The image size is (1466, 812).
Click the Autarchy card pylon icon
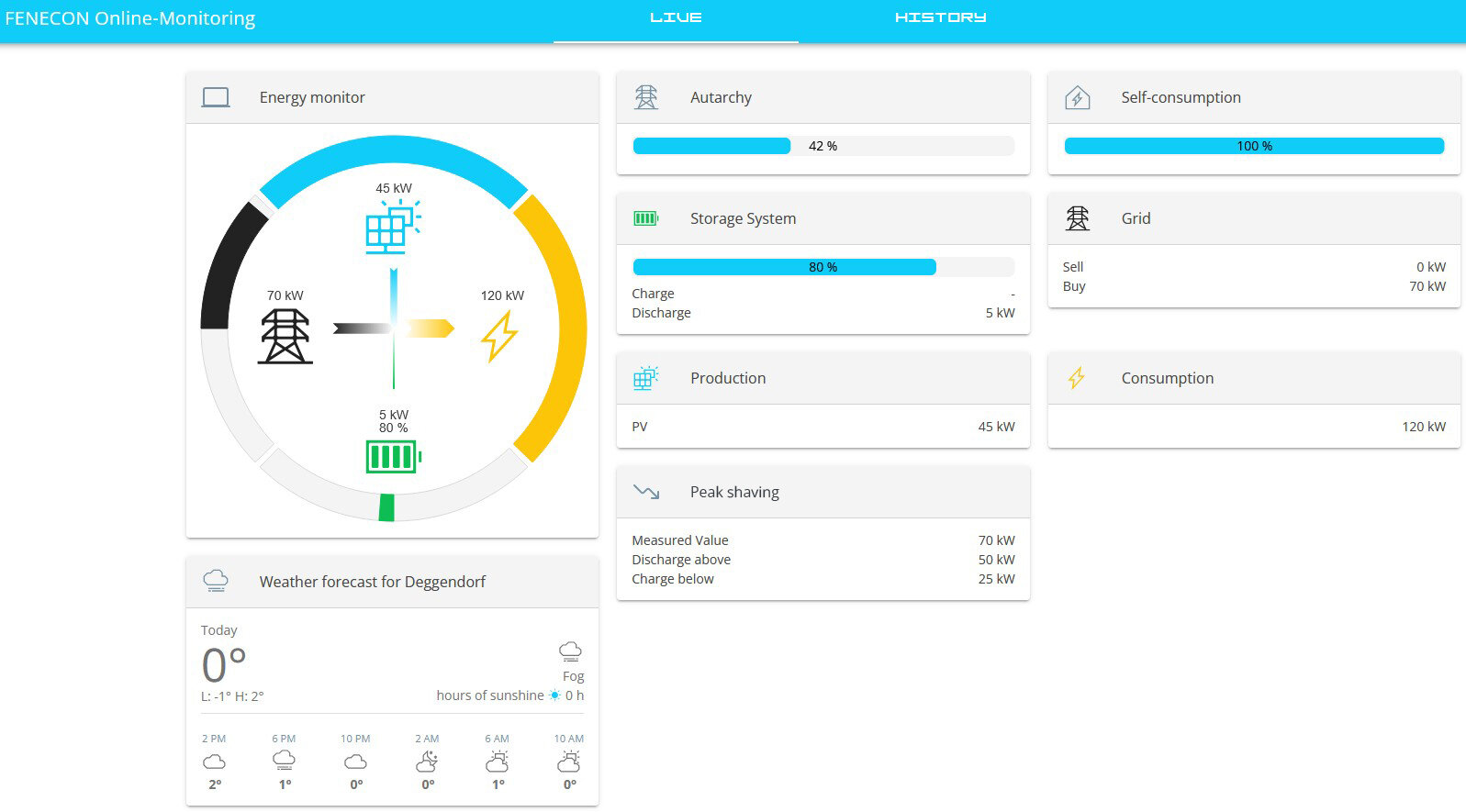[646, 97]
